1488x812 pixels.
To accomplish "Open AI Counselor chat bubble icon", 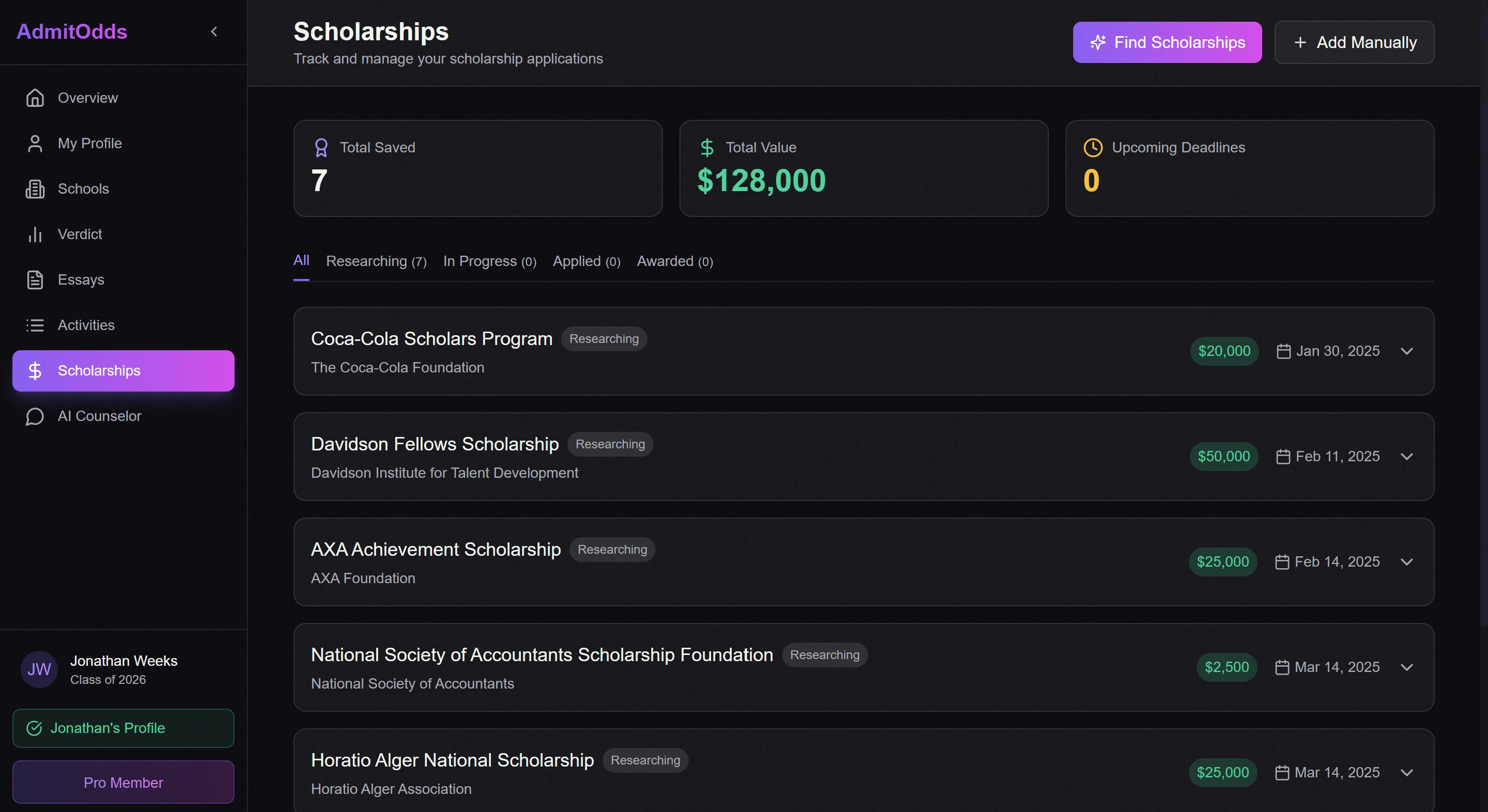I will 35,416.
